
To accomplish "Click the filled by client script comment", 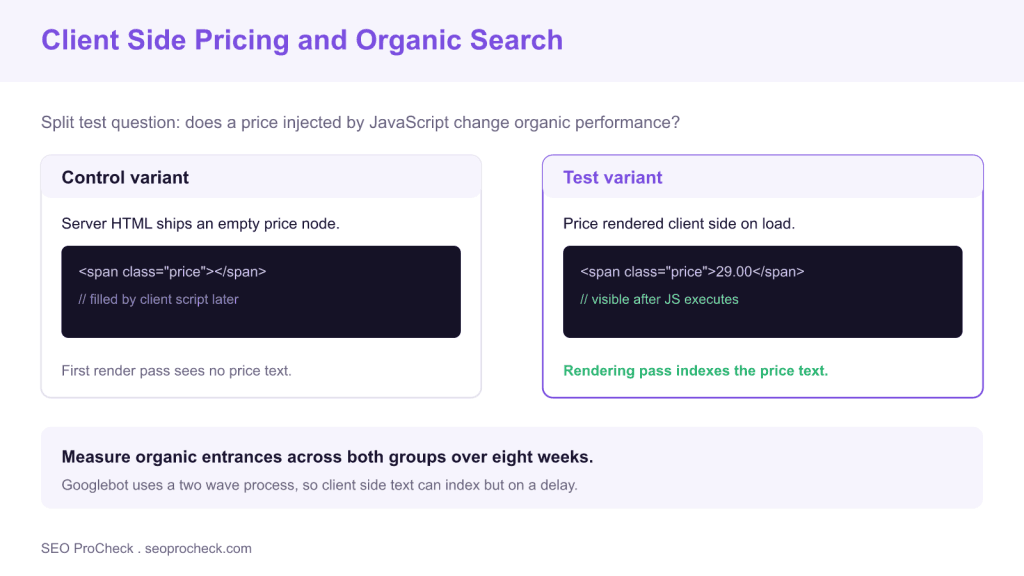I will pos(159,299).
